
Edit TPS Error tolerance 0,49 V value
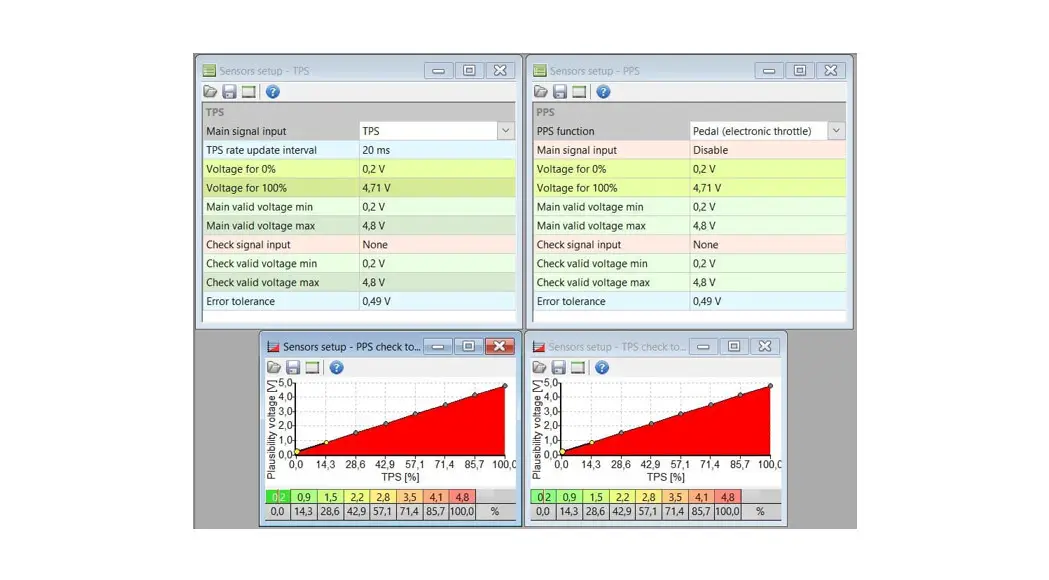click(438, 301)
